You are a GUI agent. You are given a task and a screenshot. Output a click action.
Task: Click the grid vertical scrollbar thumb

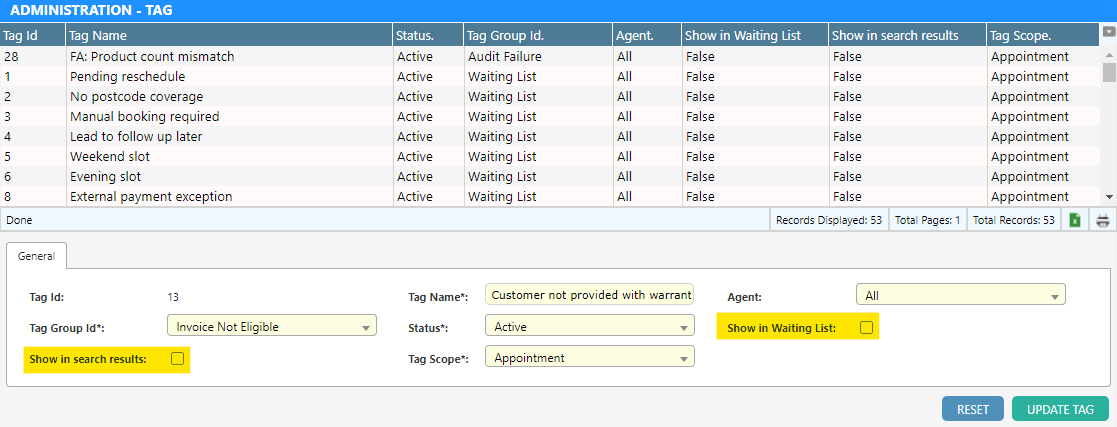coord(1108,72)
